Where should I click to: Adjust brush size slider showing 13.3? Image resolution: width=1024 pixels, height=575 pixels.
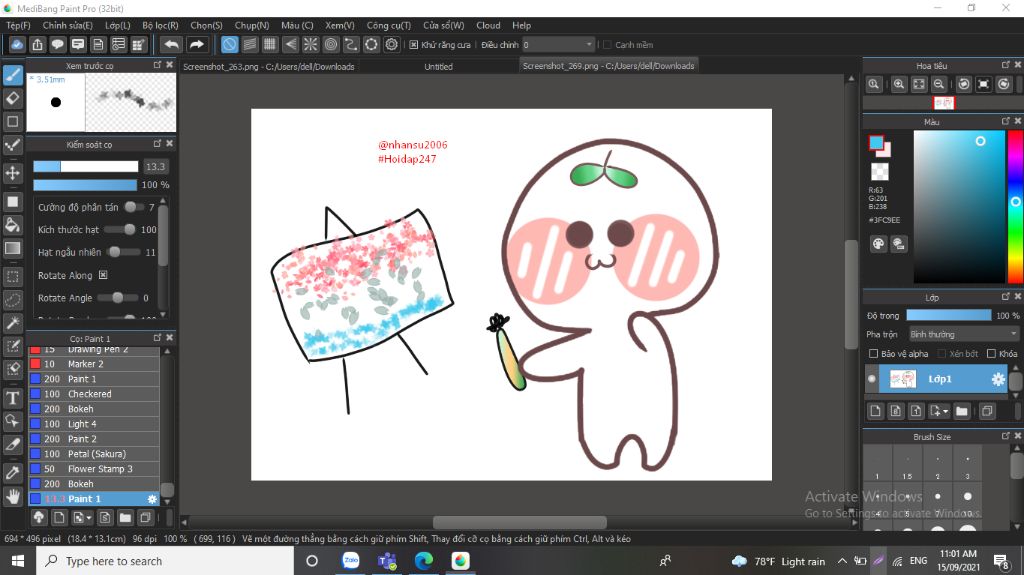(x=86, y=167)
